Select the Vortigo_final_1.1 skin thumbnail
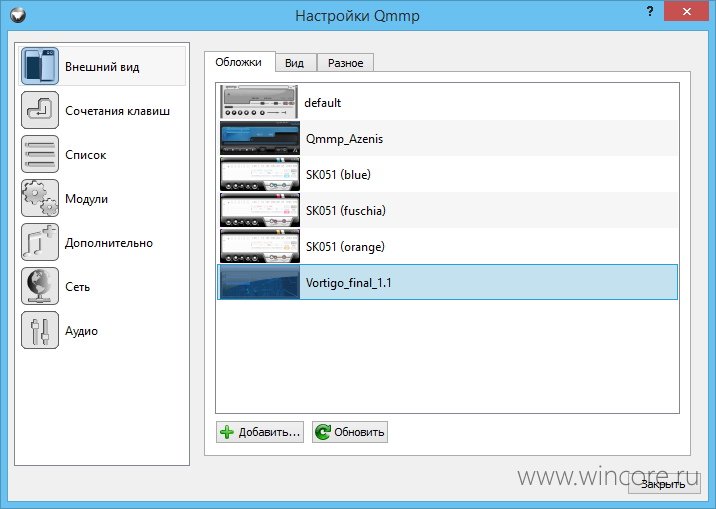 (x=259, y=282)
